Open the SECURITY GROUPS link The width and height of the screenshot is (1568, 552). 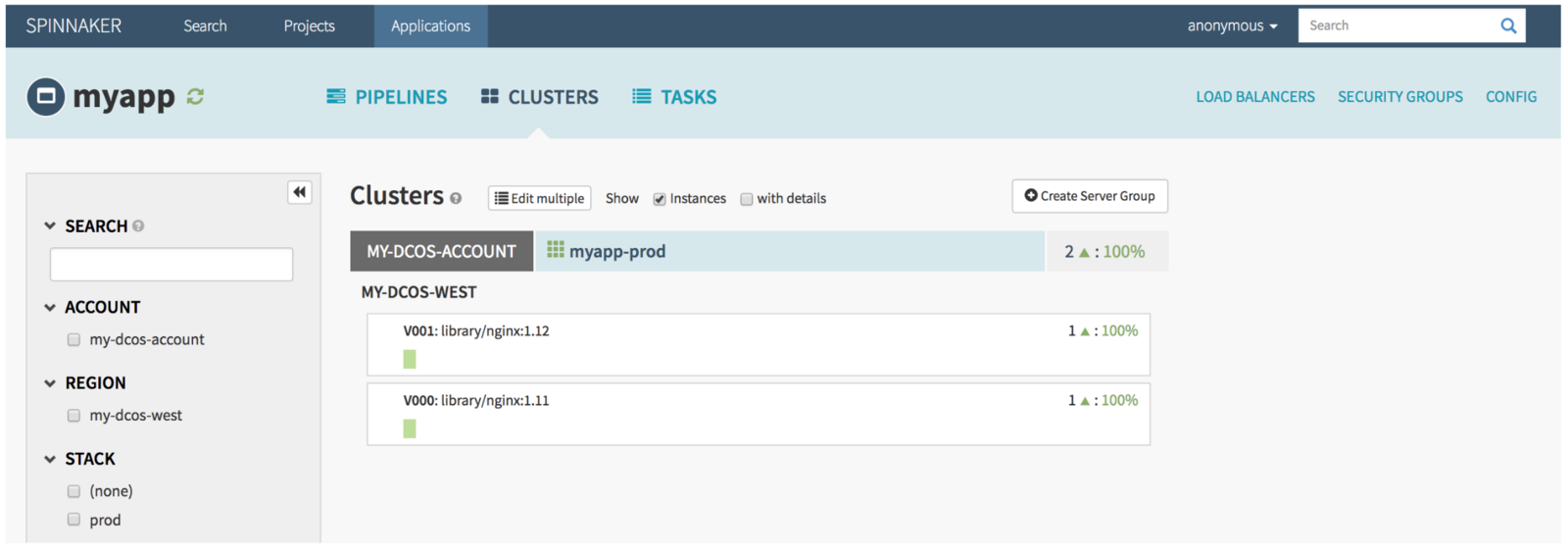tap(1399, 96)
